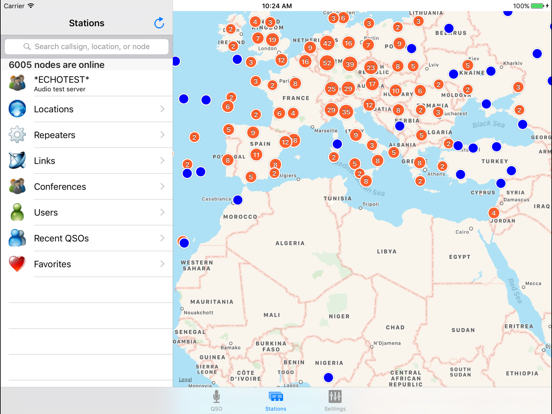Viewport: 552px width, 414px height.
Task: Open the *ECHOTEST* audio test server row
Action: [87, 83]
